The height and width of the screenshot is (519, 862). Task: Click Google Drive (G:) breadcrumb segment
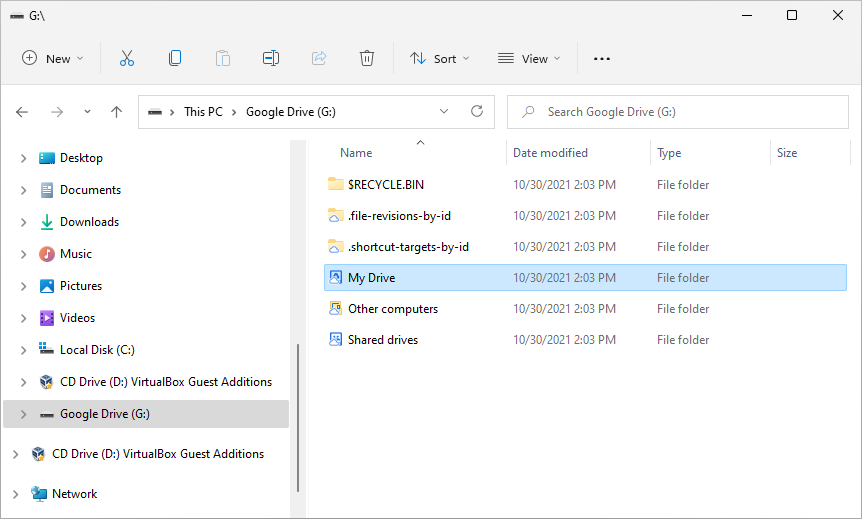(291, 112)
